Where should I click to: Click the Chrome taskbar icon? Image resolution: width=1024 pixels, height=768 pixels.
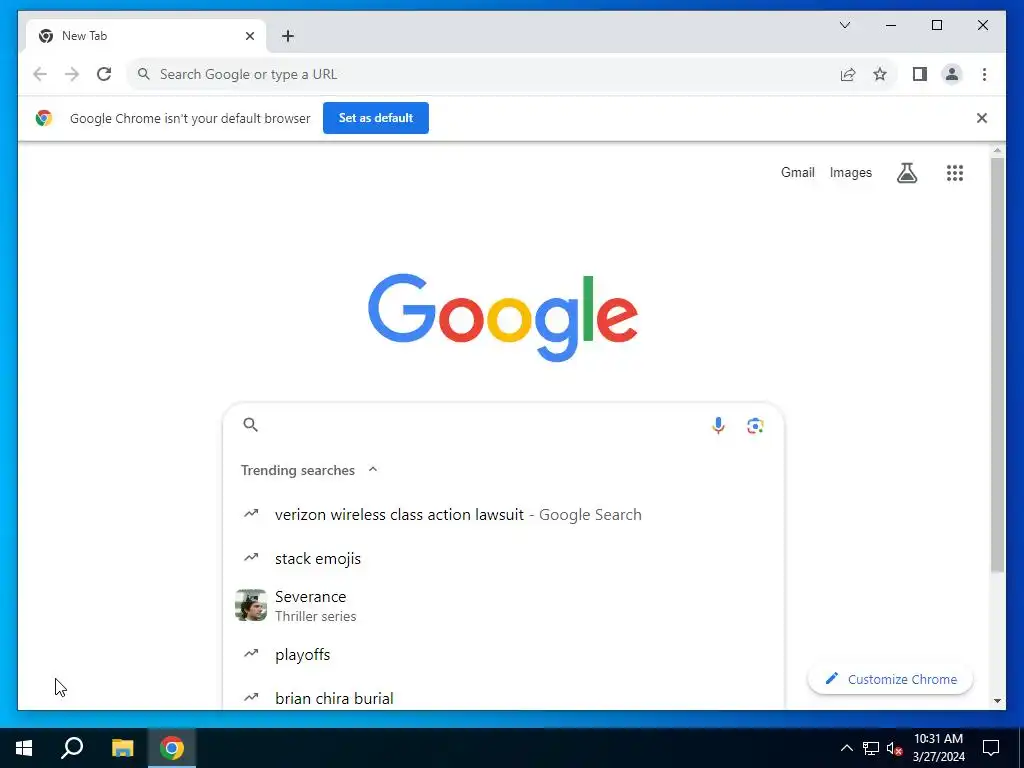coord(172,748)
